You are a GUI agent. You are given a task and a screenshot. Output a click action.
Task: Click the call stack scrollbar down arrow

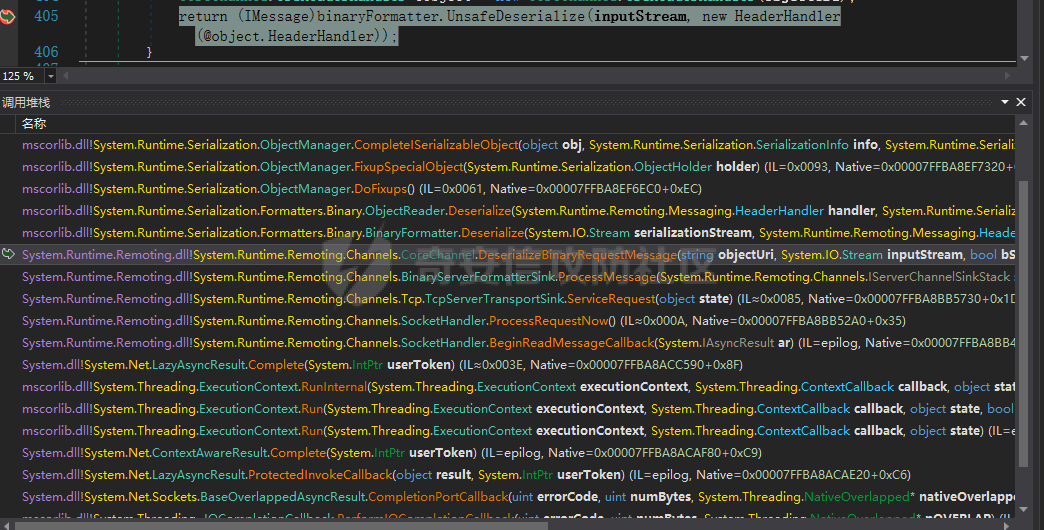pyautogui.click(x=1023, y=510)
